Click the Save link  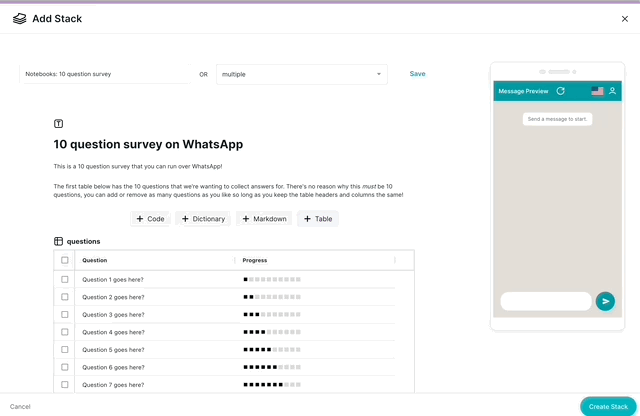417,74
